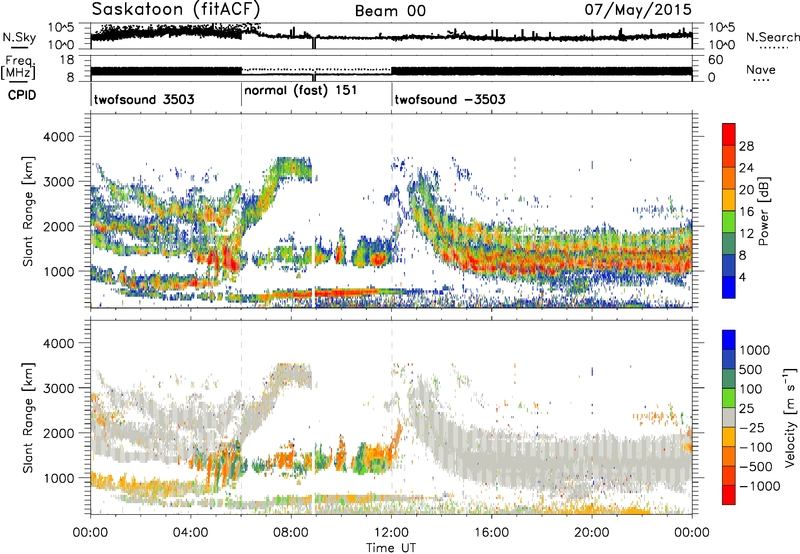The image size is (800, 554).
Task: Click the '08:00' time tick label
Action: 291,533
